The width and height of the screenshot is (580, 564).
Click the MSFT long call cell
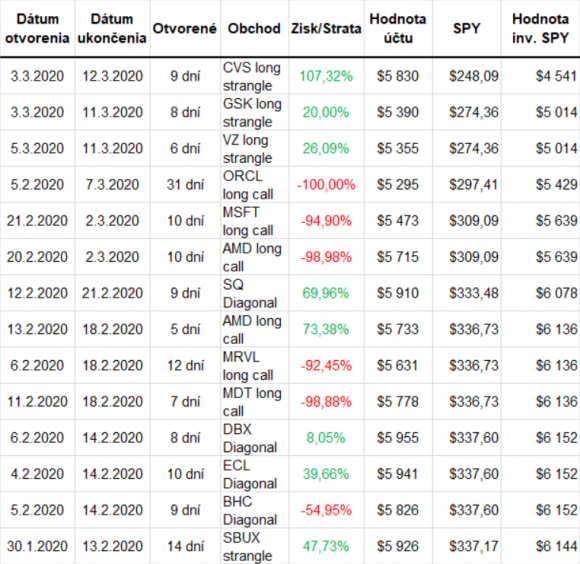[x=255, y=221]
